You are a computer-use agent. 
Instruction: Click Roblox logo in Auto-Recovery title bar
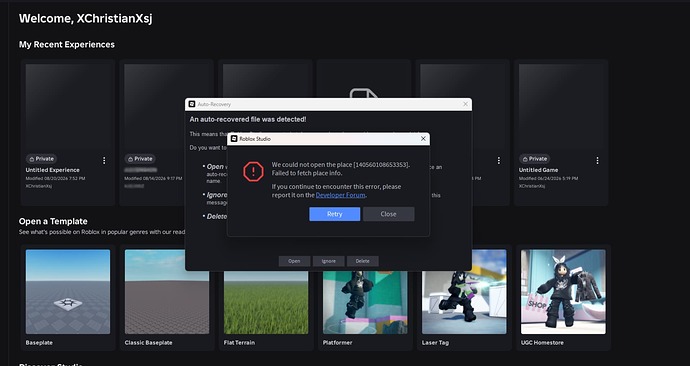[x=192, y=104]
